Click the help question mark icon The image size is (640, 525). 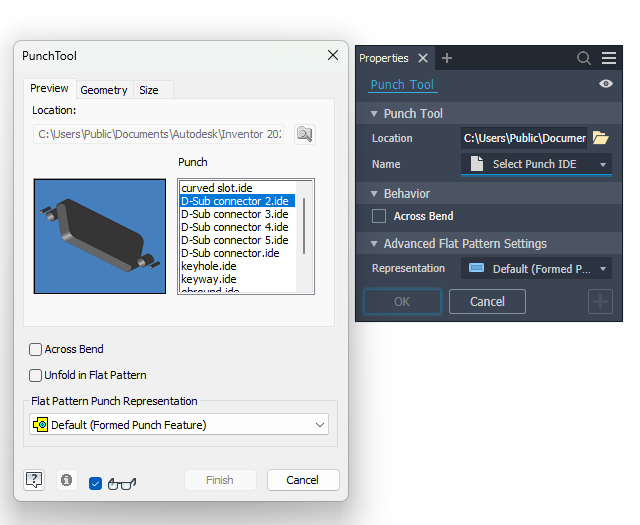[34, 480]
